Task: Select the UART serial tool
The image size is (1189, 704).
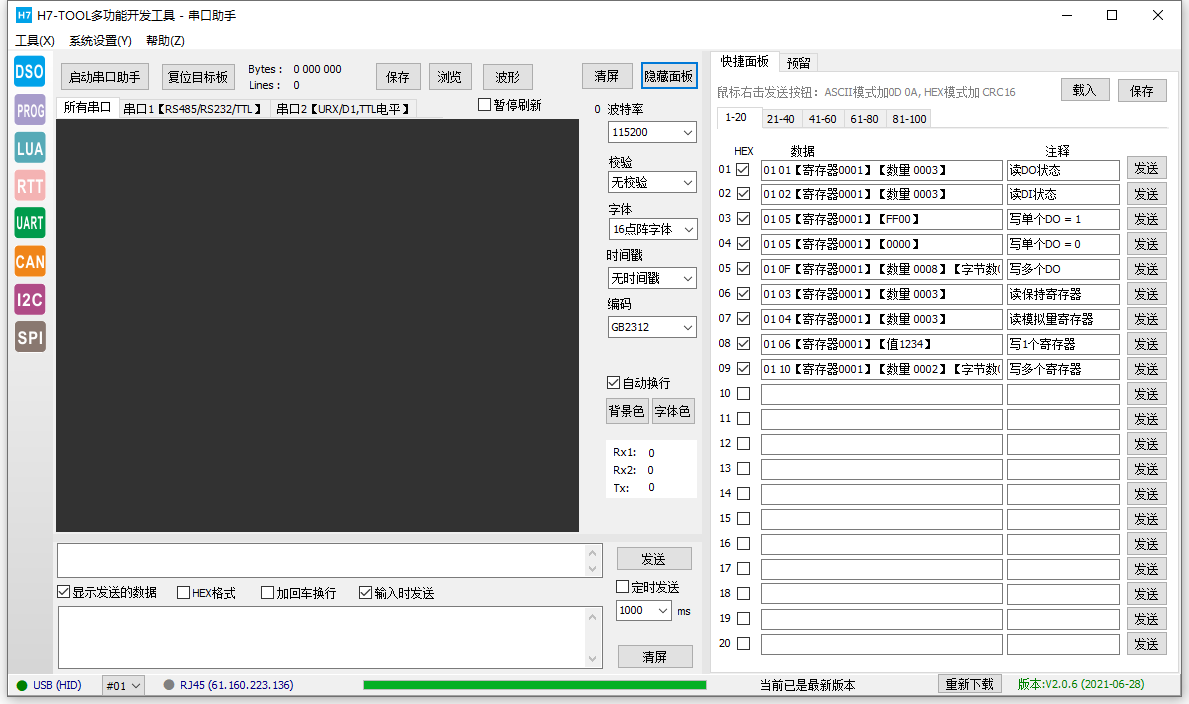Action: (x=30, y=223)
